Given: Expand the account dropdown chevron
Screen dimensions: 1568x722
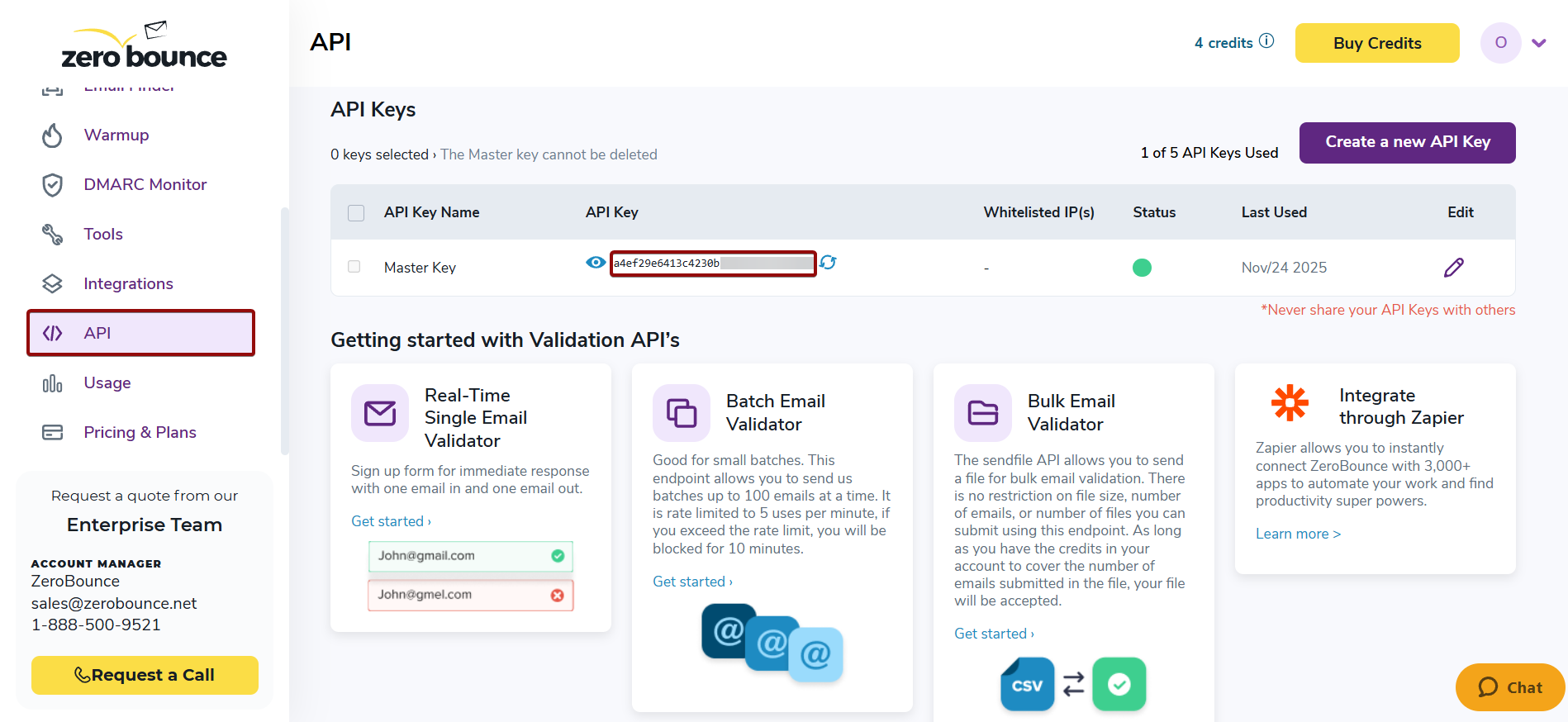Looking at the screenshot, I should coord(1538,43).
